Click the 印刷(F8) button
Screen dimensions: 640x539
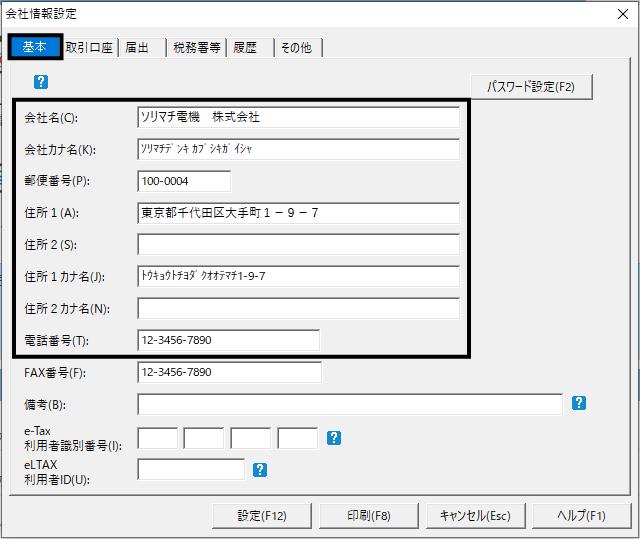tap(369, 516)
